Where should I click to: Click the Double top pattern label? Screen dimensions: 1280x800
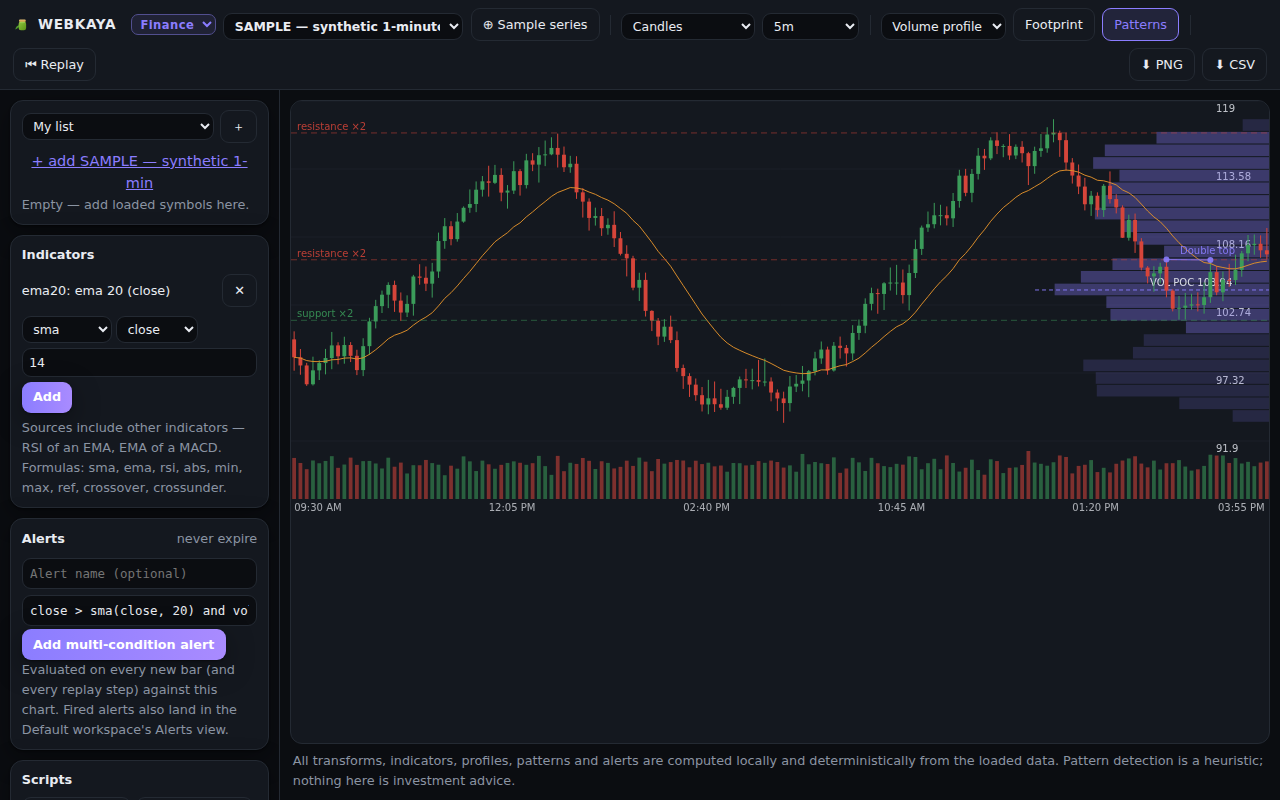tap(1207, 251)
